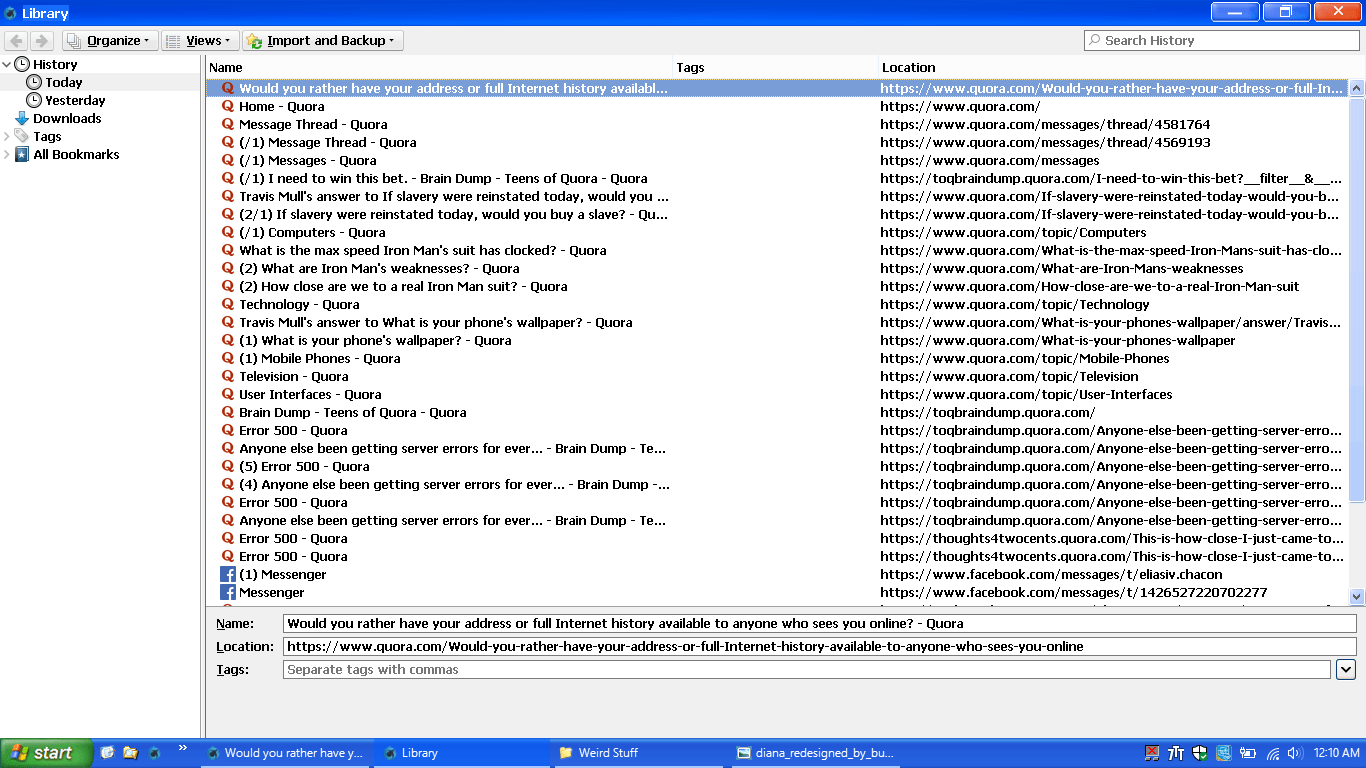
Task: Select Yesterday under History
Action: 74,100
